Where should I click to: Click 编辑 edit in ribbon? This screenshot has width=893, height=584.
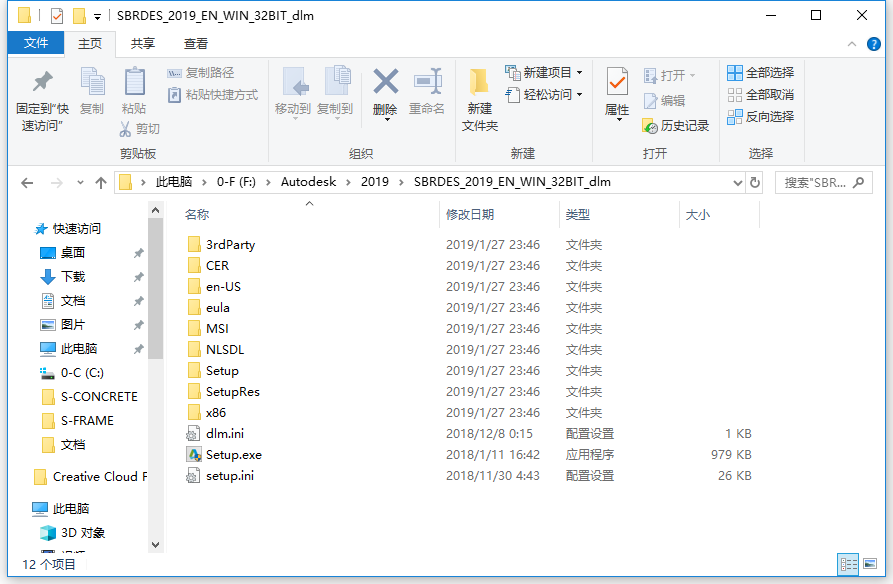[x=664, y=101]
